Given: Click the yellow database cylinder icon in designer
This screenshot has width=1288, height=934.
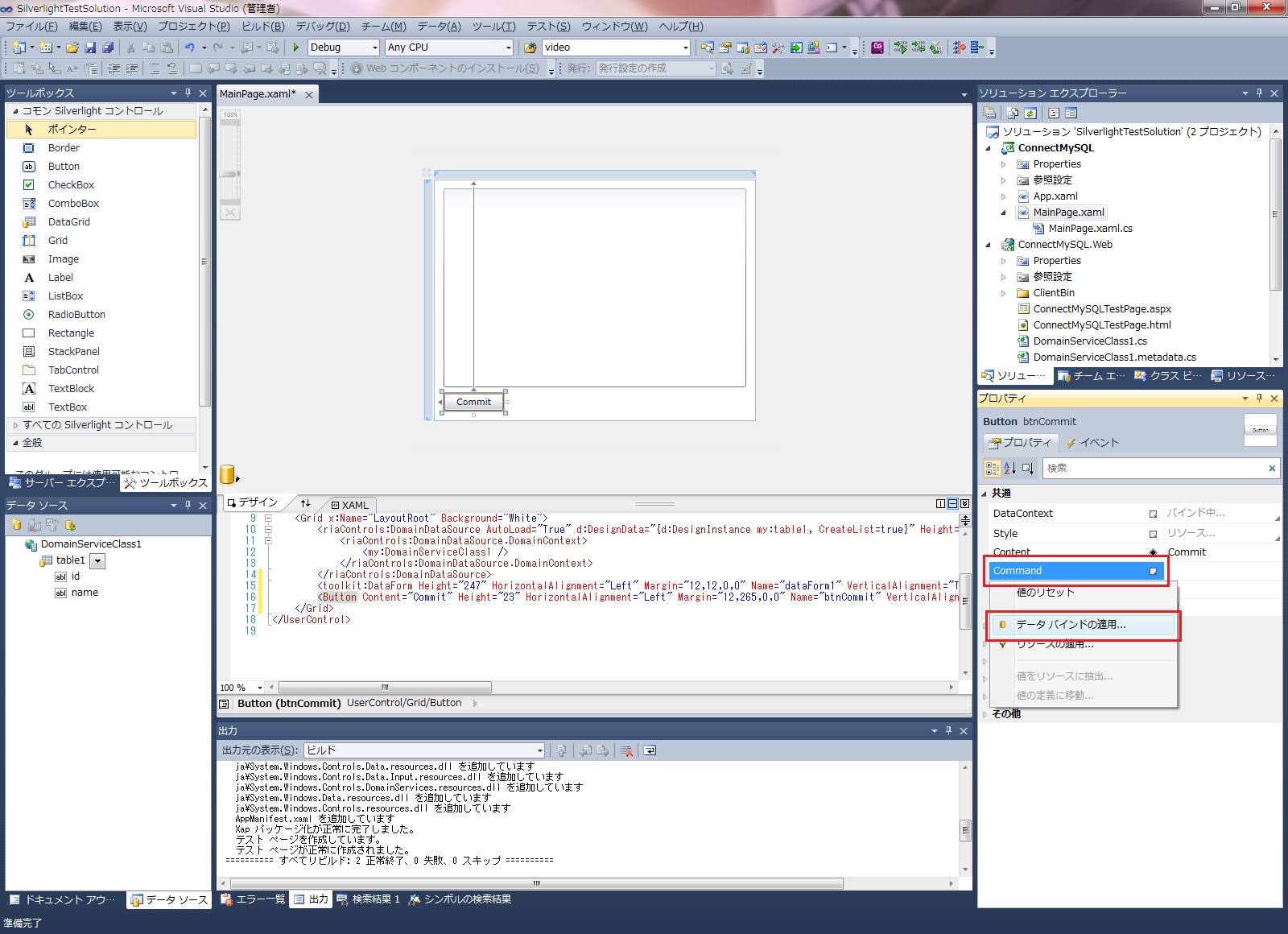Looking at the screenshot, I should click(228, 474).
